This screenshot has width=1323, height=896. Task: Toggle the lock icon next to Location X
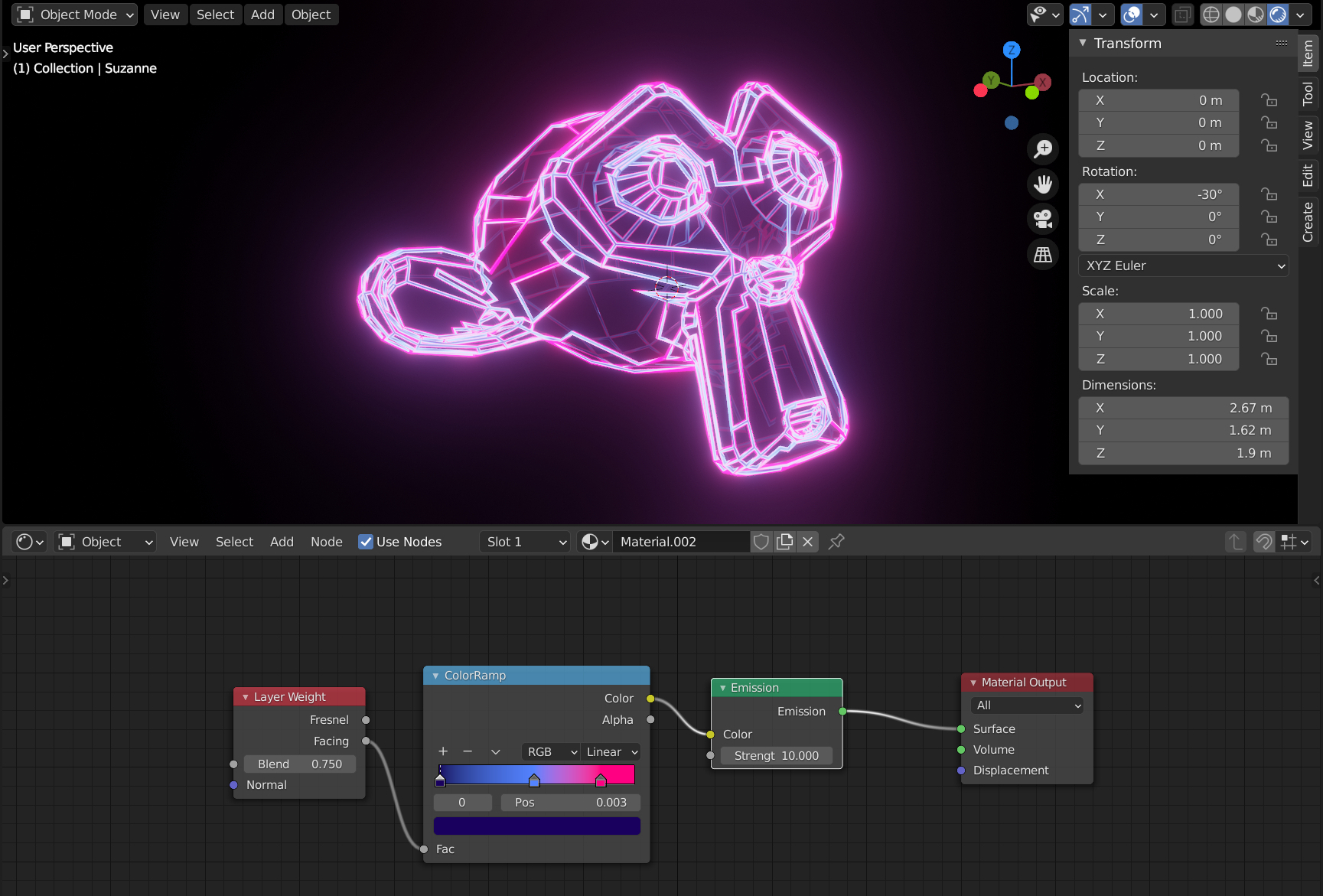pos(1269,99)
